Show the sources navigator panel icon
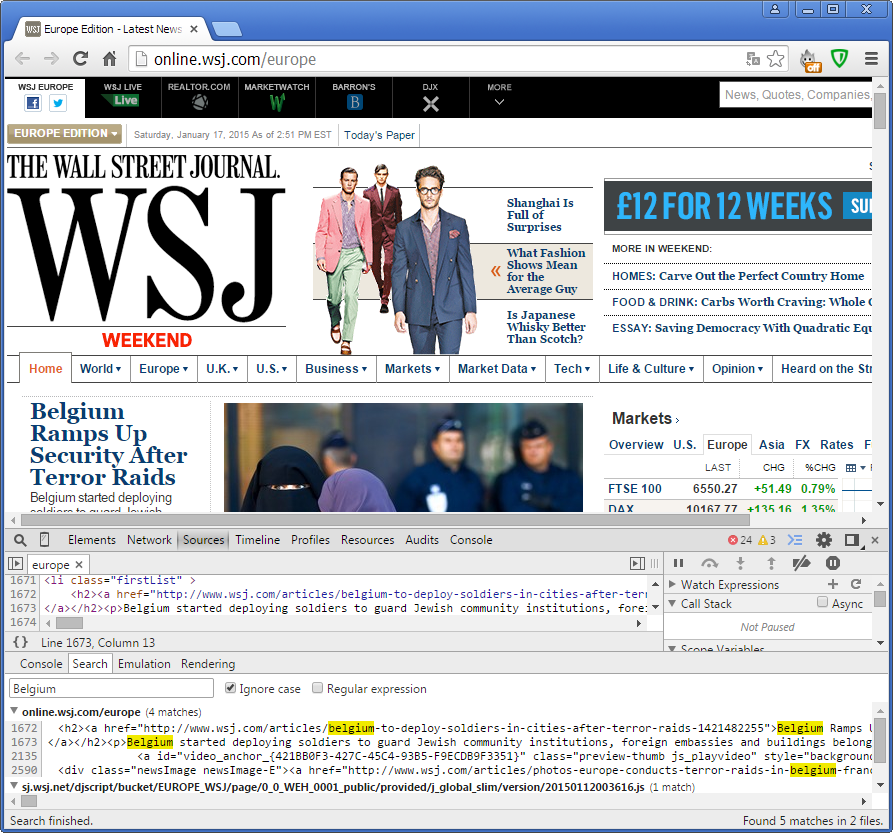The image size is (893, 833). pos(15,564)
